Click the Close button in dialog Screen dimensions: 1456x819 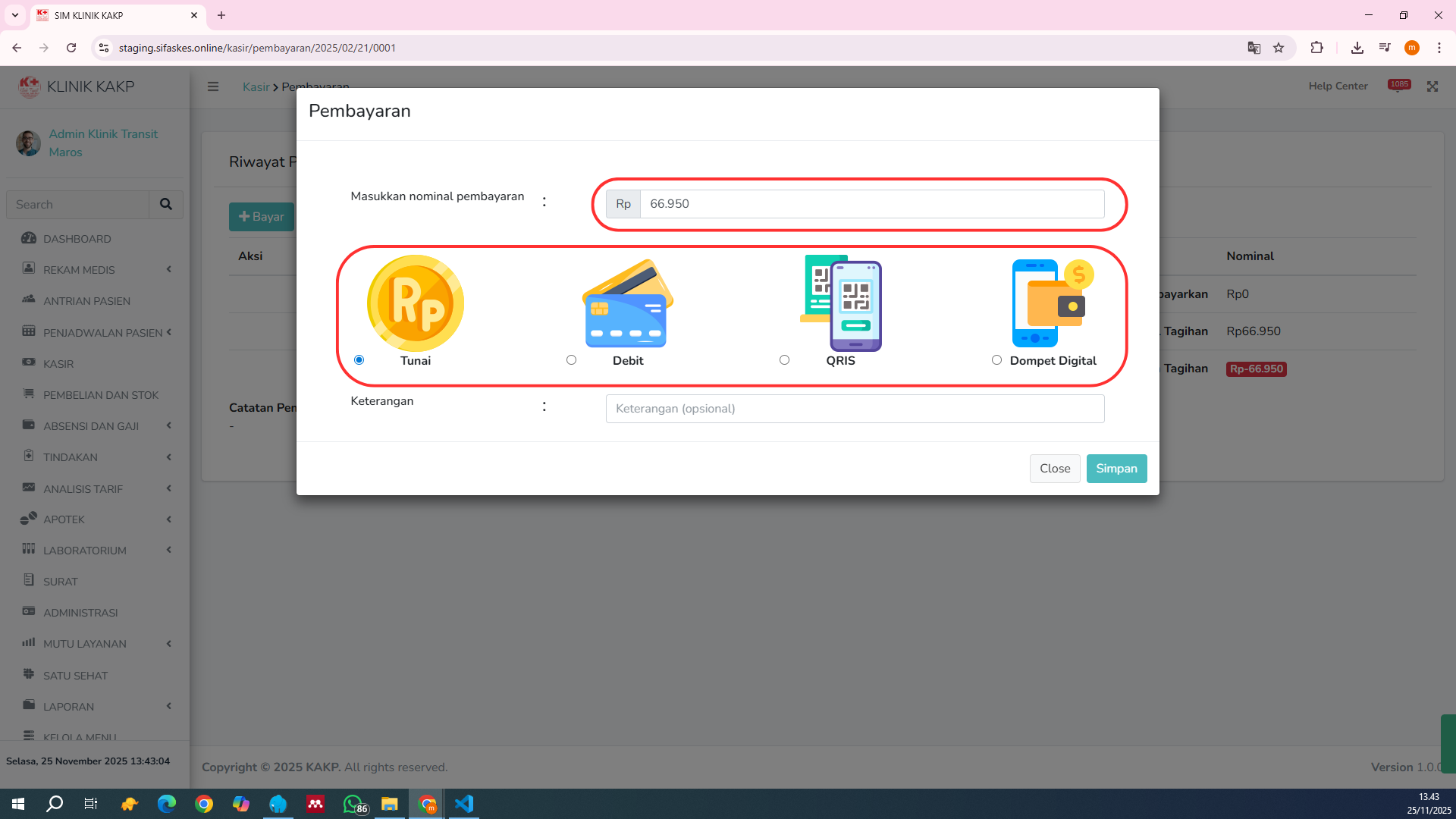[1054, 469]
